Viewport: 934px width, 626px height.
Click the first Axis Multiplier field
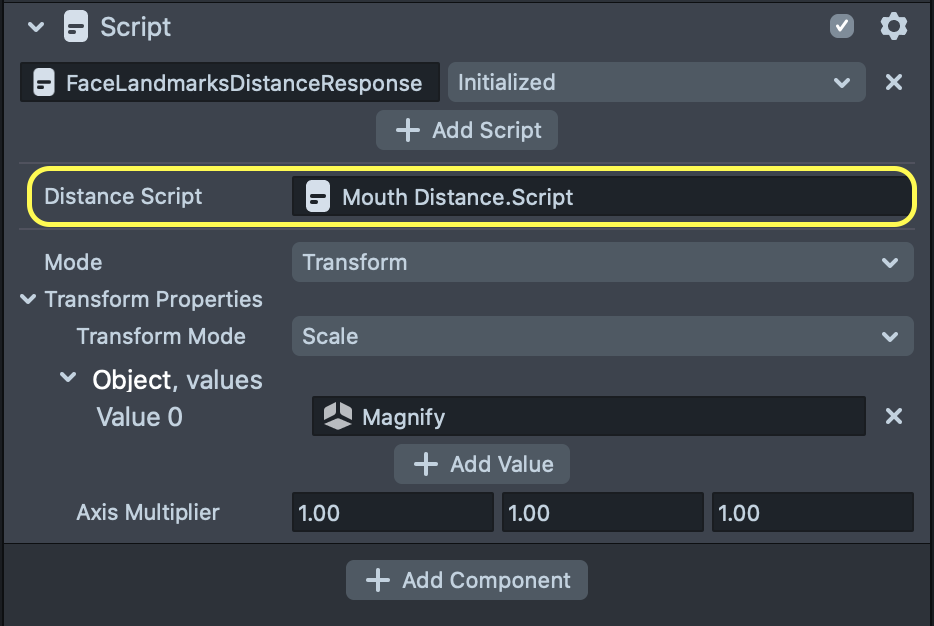click(392, 513)
